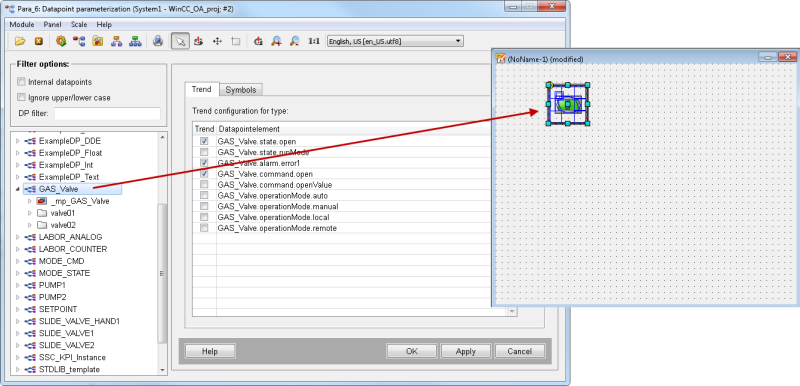The image size is (800, 386).
Task: Switch to the Symbols tab
Action: 241,90
